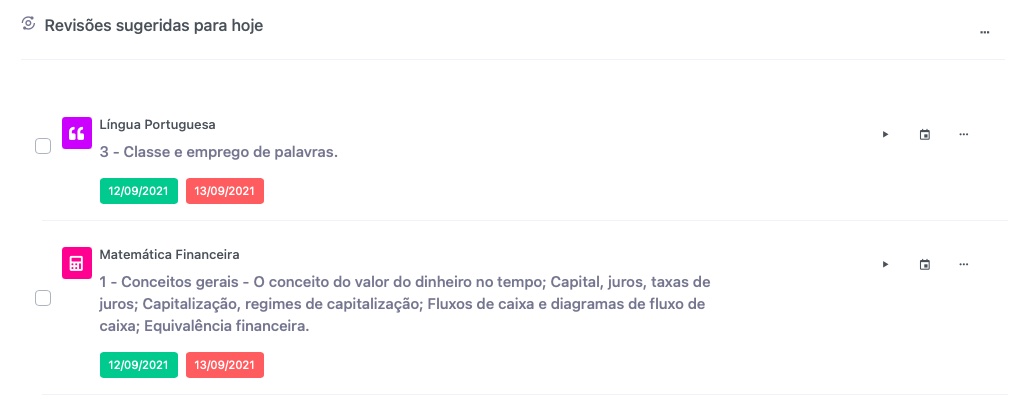Check the Língua Portuguesa review checkbox
Screen dimensions: 1021x406
pyautogui.click(x=43, y=146)
